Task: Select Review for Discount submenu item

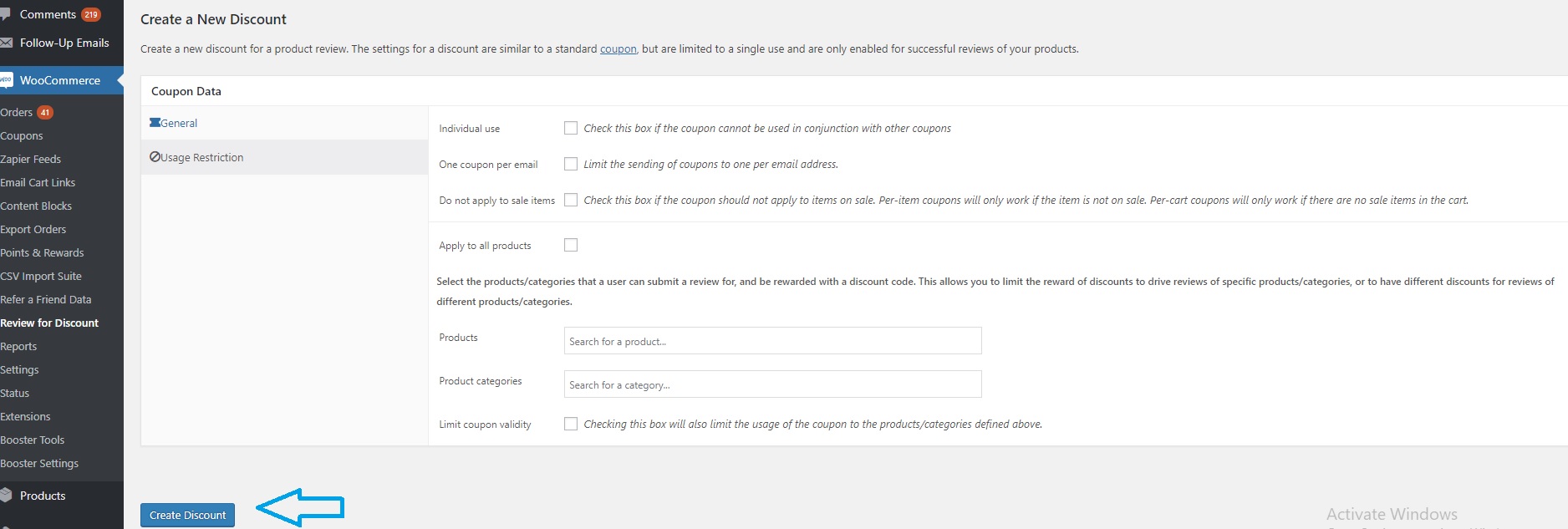Action: [49, 323]
